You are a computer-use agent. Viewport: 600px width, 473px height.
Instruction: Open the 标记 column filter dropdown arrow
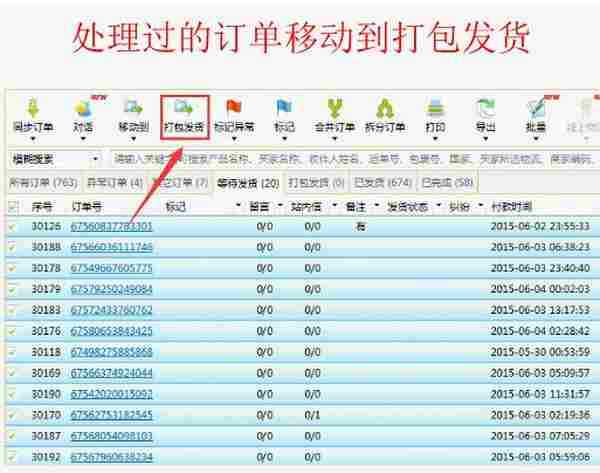click(x=239, y=206)
